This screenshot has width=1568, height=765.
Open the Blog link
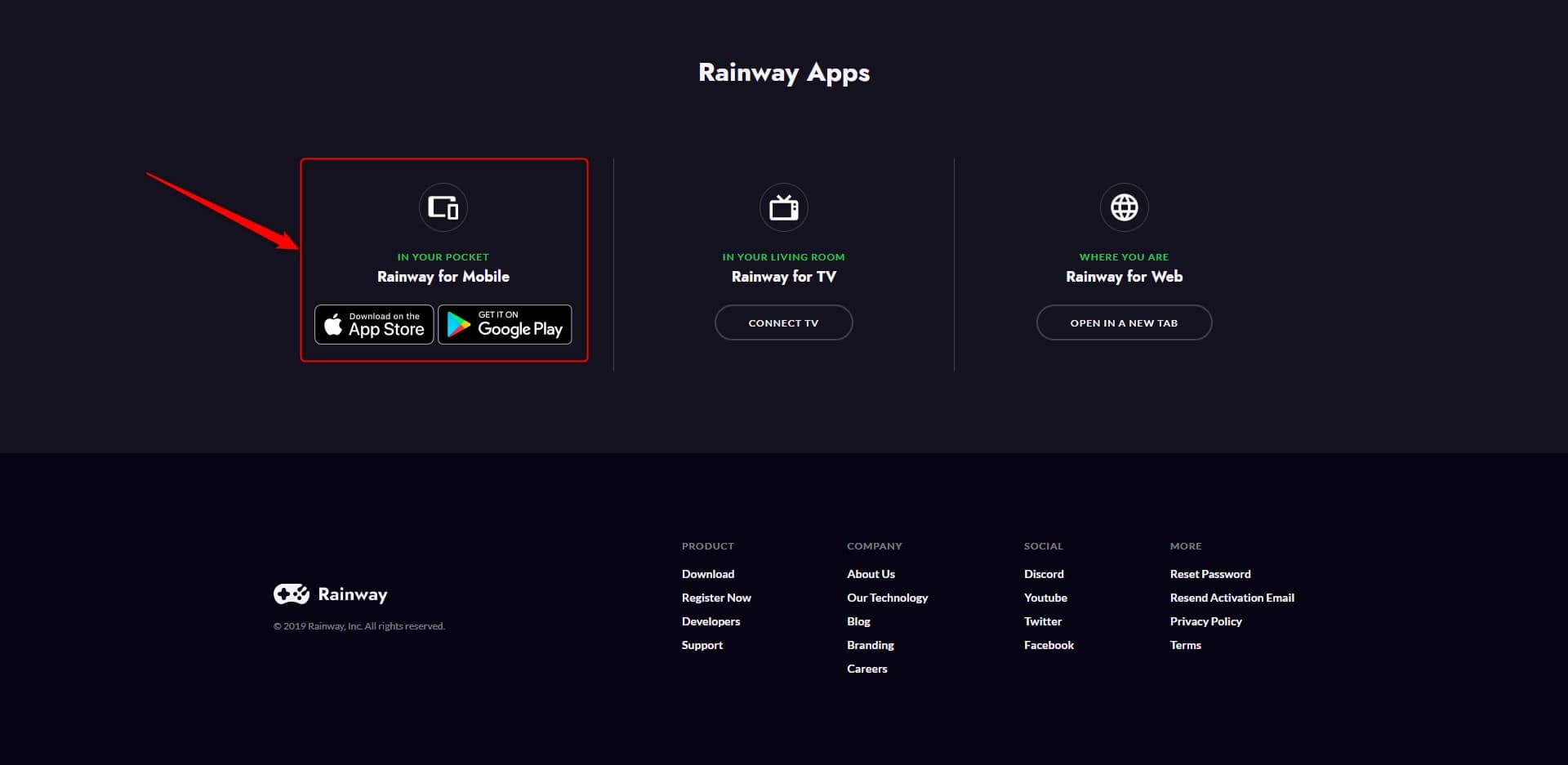[x=858, y=621]
